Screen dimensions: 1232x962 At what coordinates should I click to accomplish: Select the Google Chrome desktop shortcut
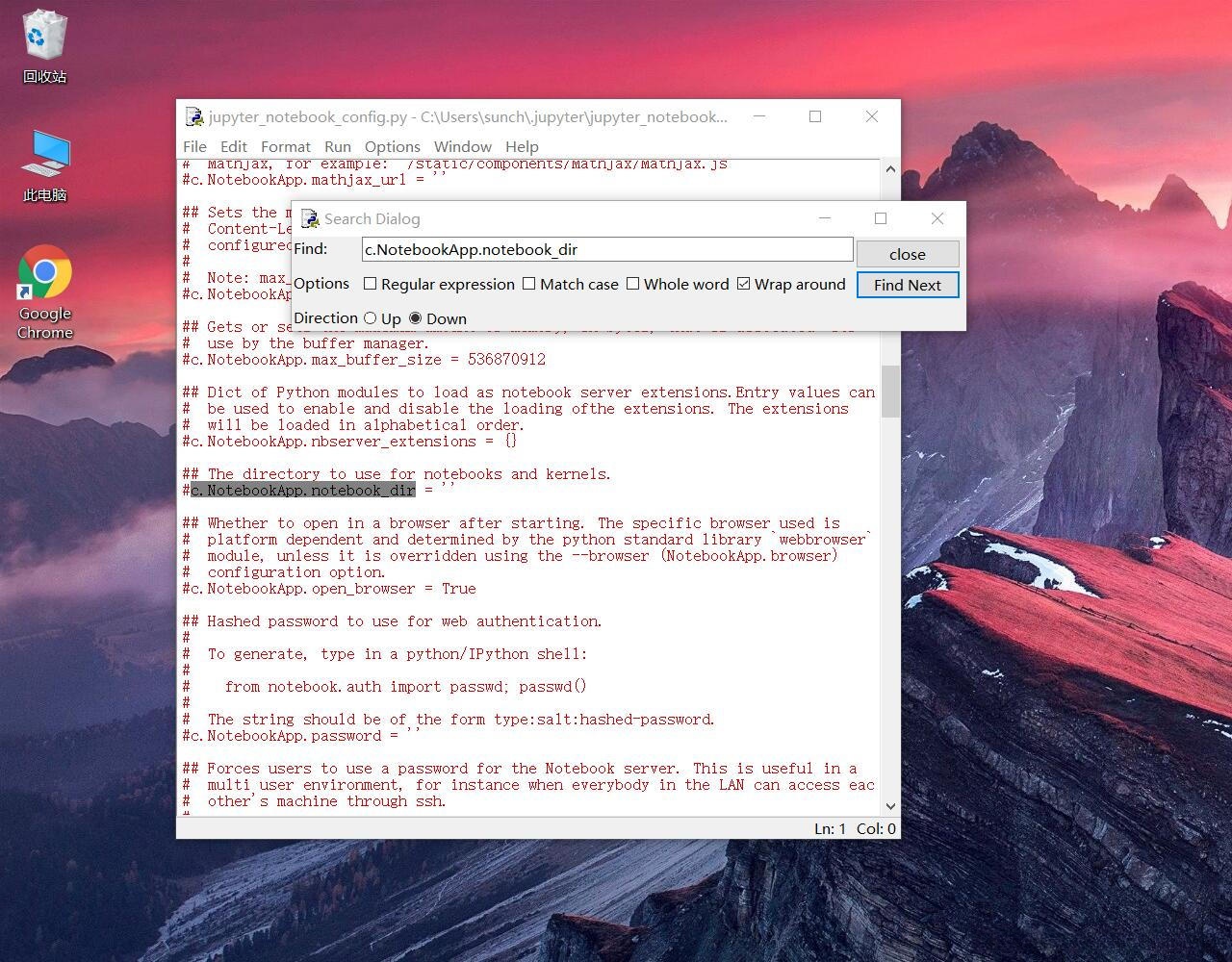pos(44,291)
